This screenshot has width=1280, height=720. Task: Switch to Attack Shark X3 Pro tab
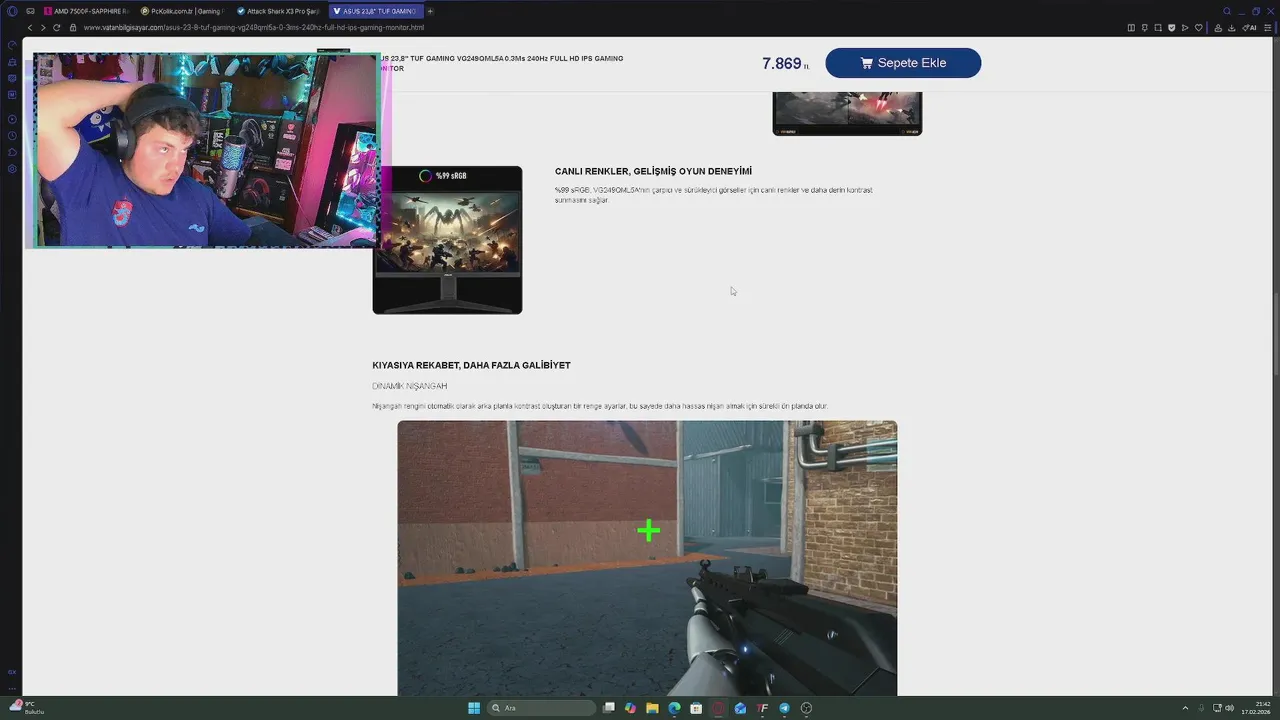coord(279,11)
